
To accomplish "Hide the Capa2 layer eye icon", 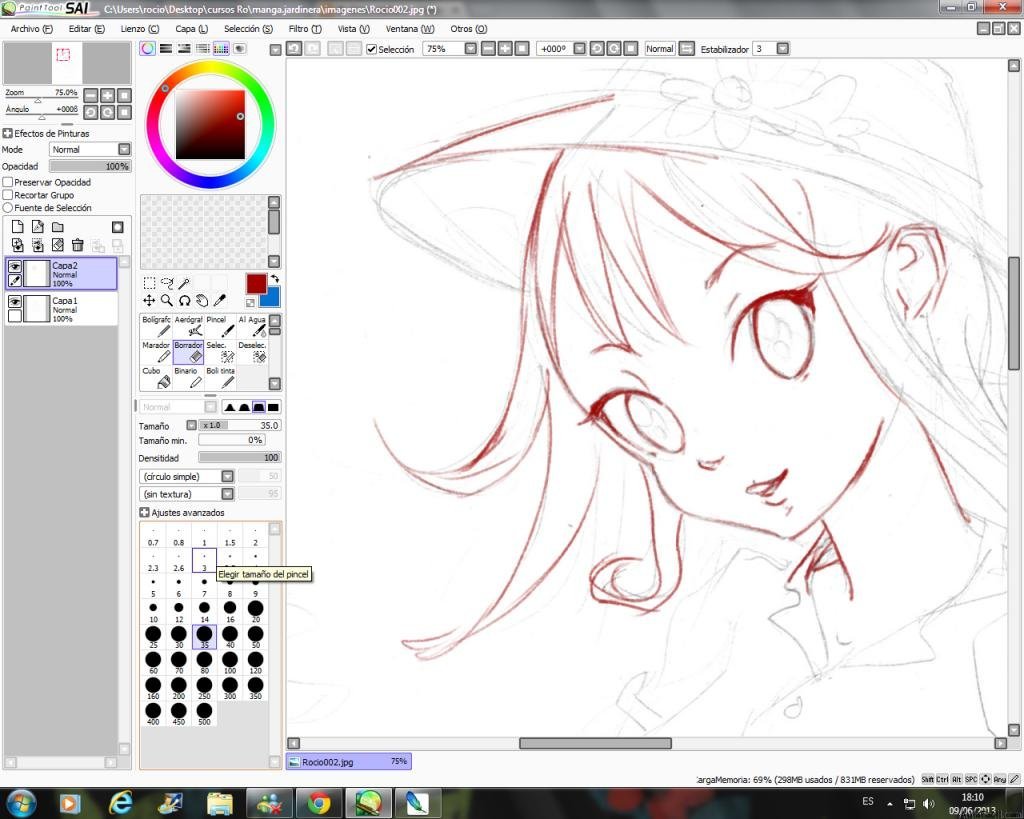I will point(14,266).
